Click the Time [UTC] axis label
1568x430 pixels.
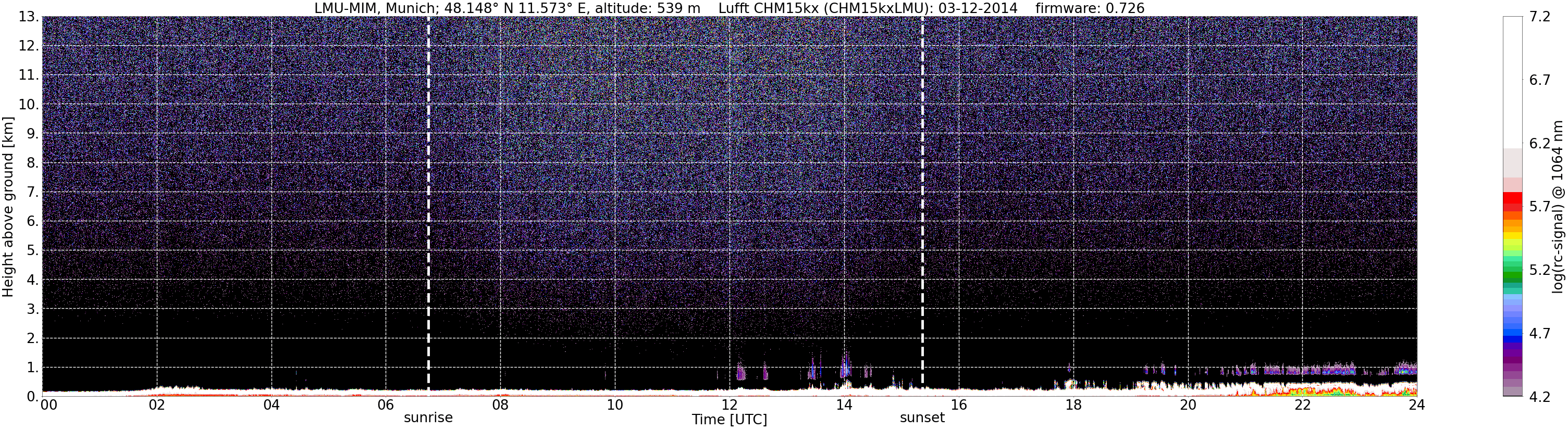(x=729, y=420)
